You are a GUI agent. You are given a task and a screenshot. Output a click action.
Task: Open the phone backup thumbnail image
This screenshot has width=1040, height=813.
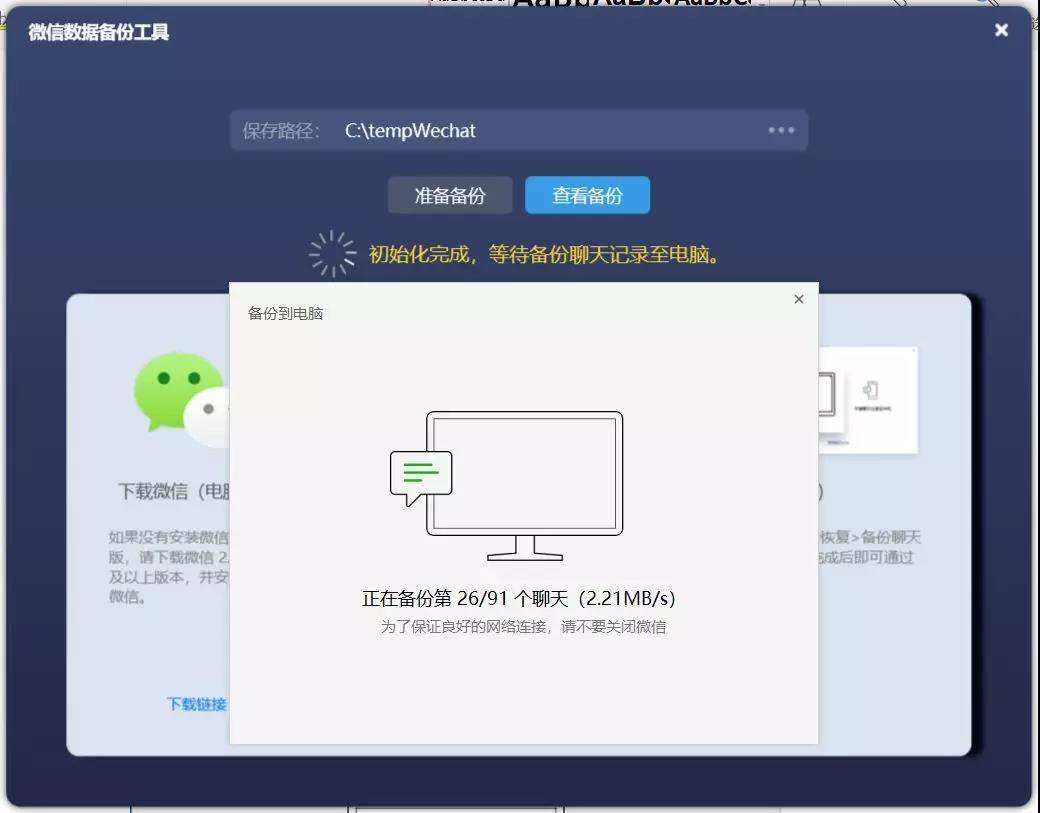pyautogui.click(x=868, y=400)
